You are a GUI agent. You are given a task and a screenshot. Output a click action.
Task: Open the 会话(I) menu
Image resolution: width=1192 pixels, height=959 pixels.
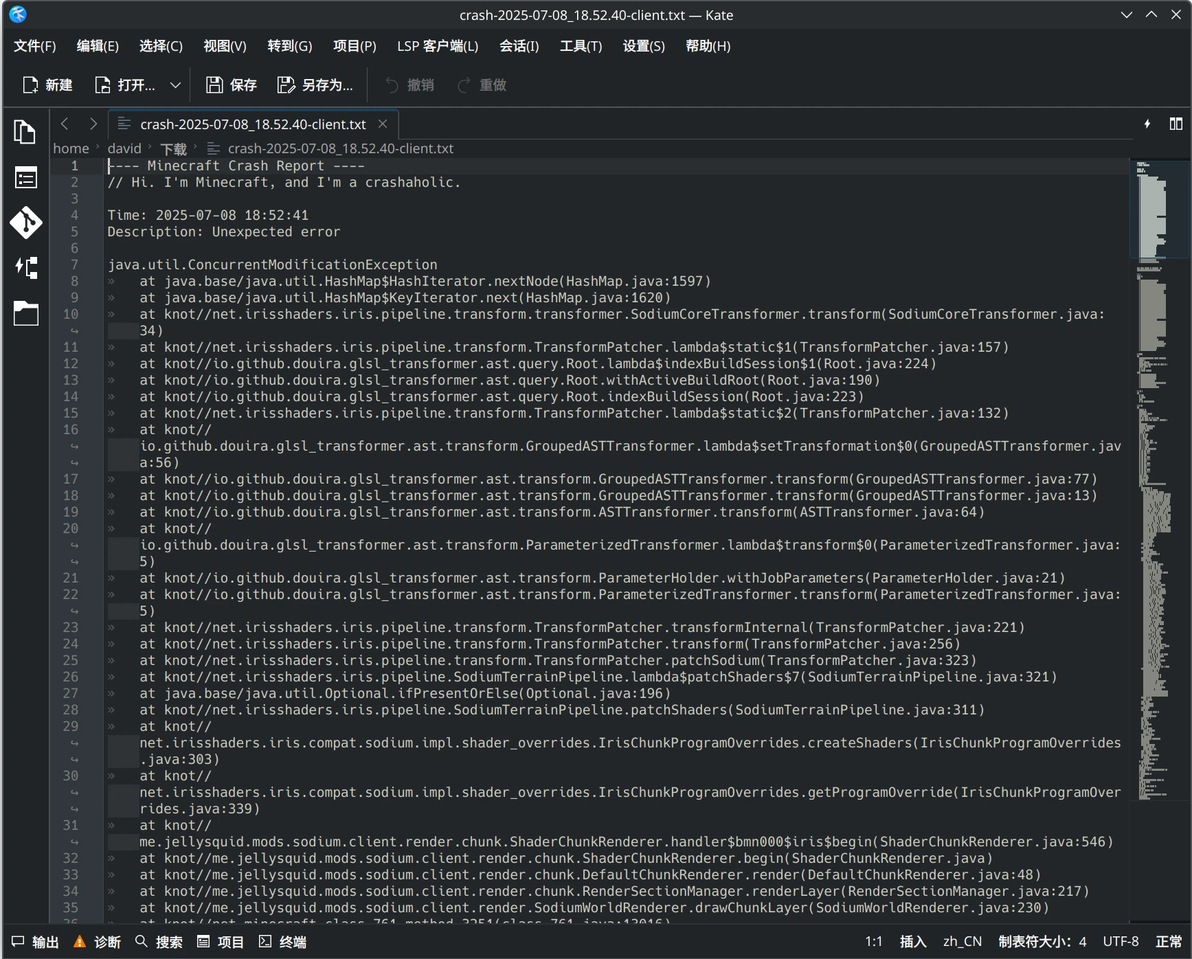(x=518, y=46)
